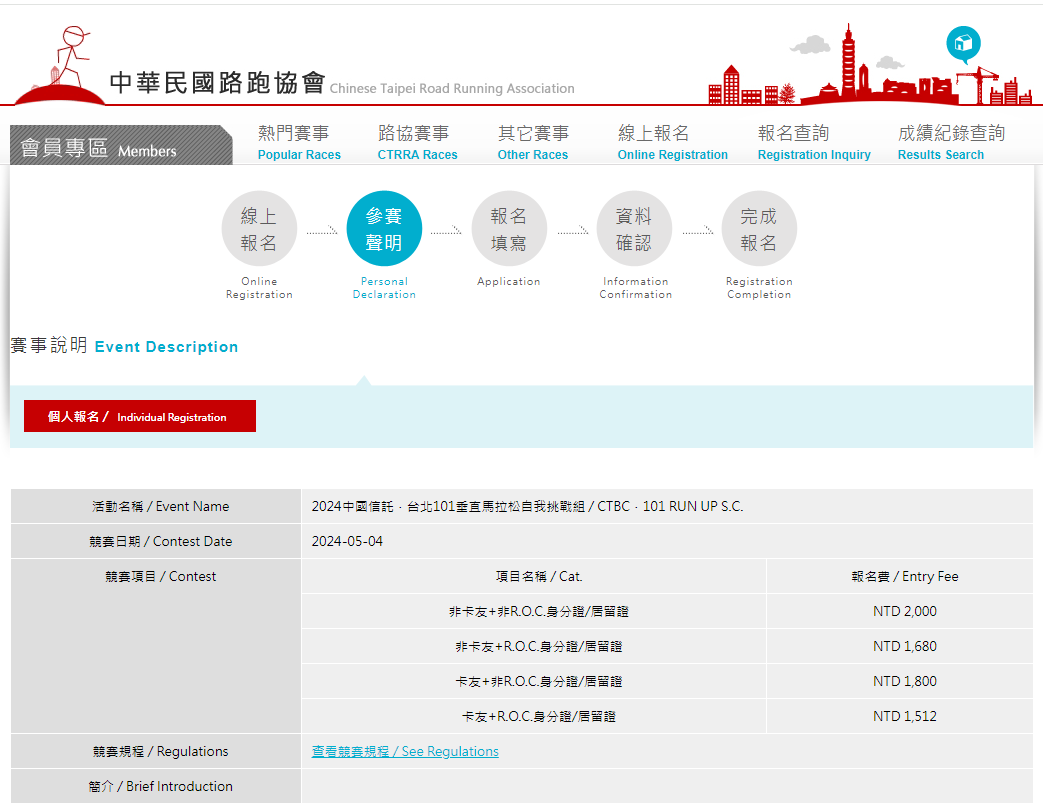This screenshot has width=1043, height=803.
Task: Click the 非卡友+非R.O.C. category row
Action: pyautogui.click(x=539, y=611)
